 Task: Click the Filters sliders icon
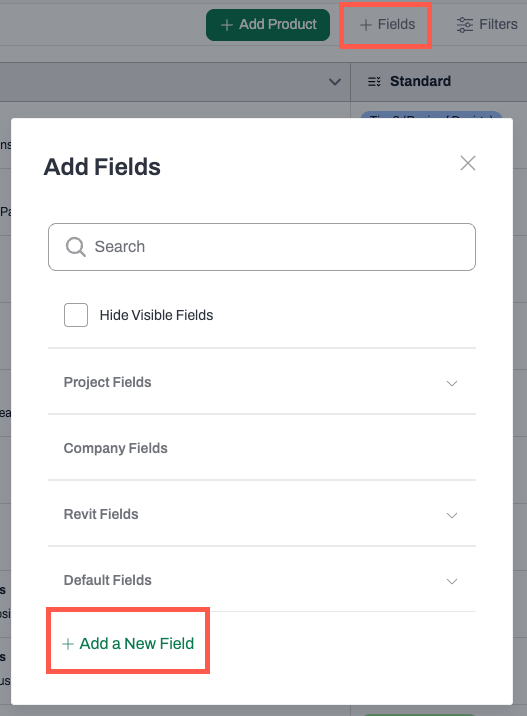click(x=464, y=25)
